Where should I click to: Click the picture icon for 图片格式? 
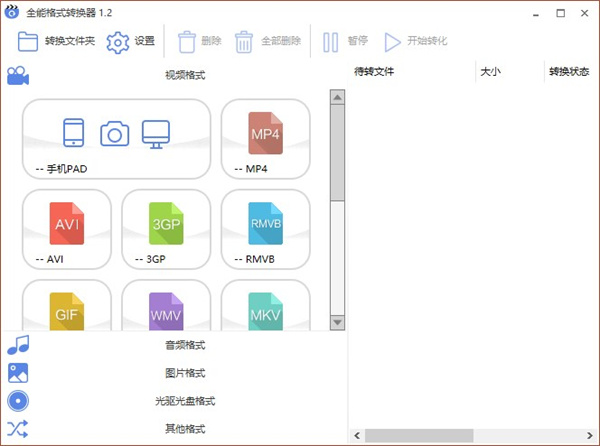(x=18, y=373)
